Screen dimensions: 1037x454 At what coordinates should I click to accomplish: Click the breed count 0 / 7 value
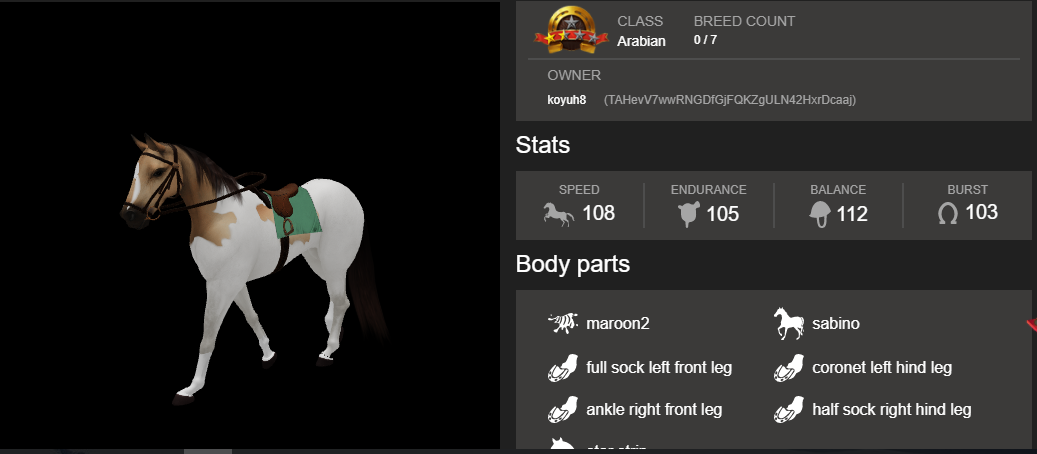[705, 40]
